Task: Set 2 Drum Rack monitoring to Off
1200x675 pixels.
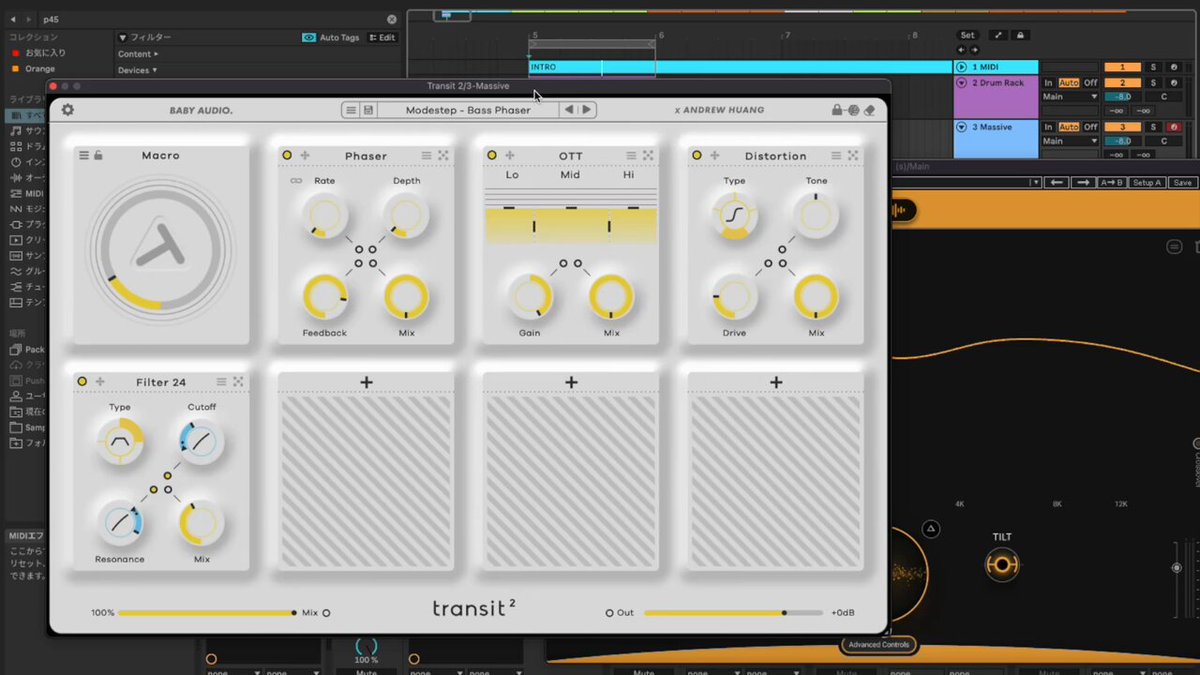Action: coord(1090,83)
